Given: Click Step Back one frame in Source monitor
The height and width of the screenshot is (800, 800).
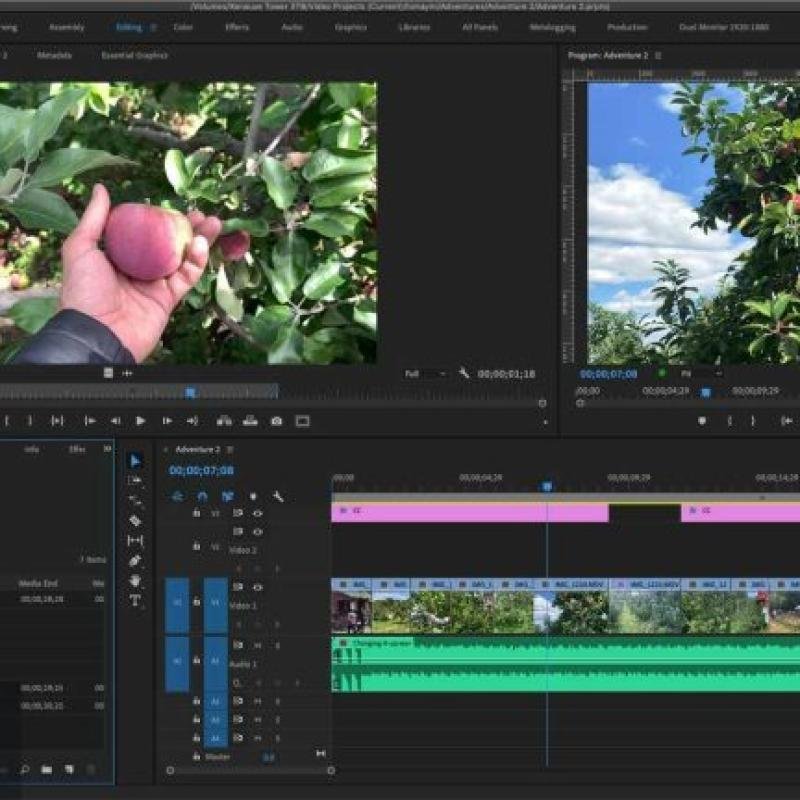Looking at the screenshot, I should tap(115, 421).
